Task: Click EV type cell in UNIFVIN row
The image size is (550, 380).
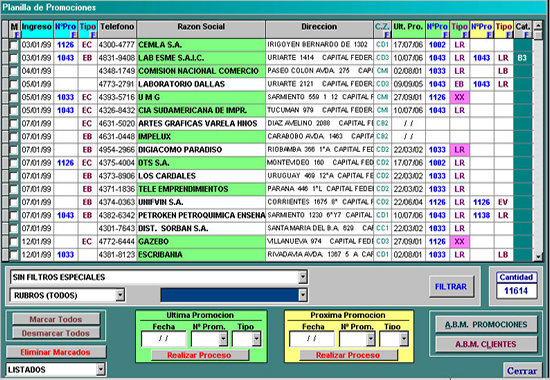Action: [x=503, y=202]
